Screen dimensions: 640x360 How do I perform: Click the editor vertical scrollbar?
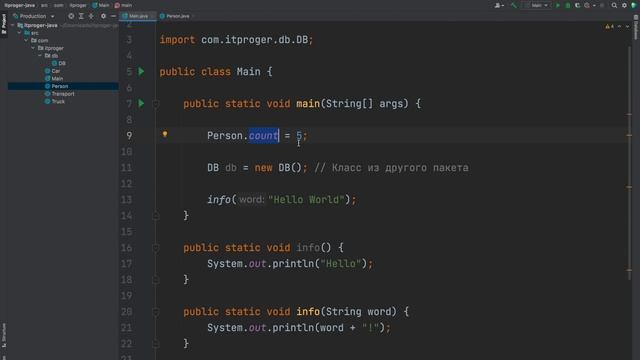coord(629,163)
